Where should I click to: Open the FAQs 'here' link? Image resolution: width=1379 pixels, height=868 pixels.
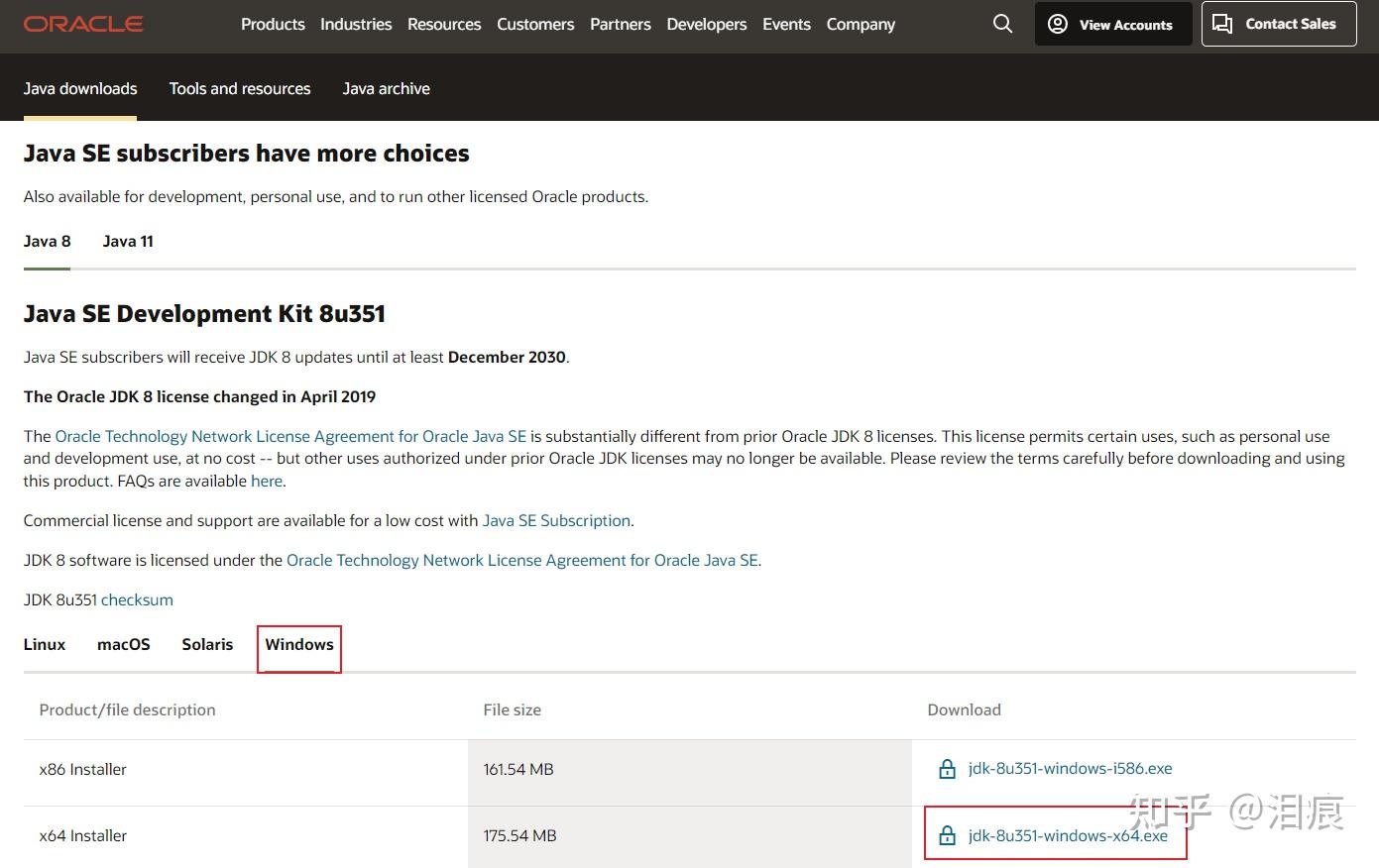click(267, 481)
